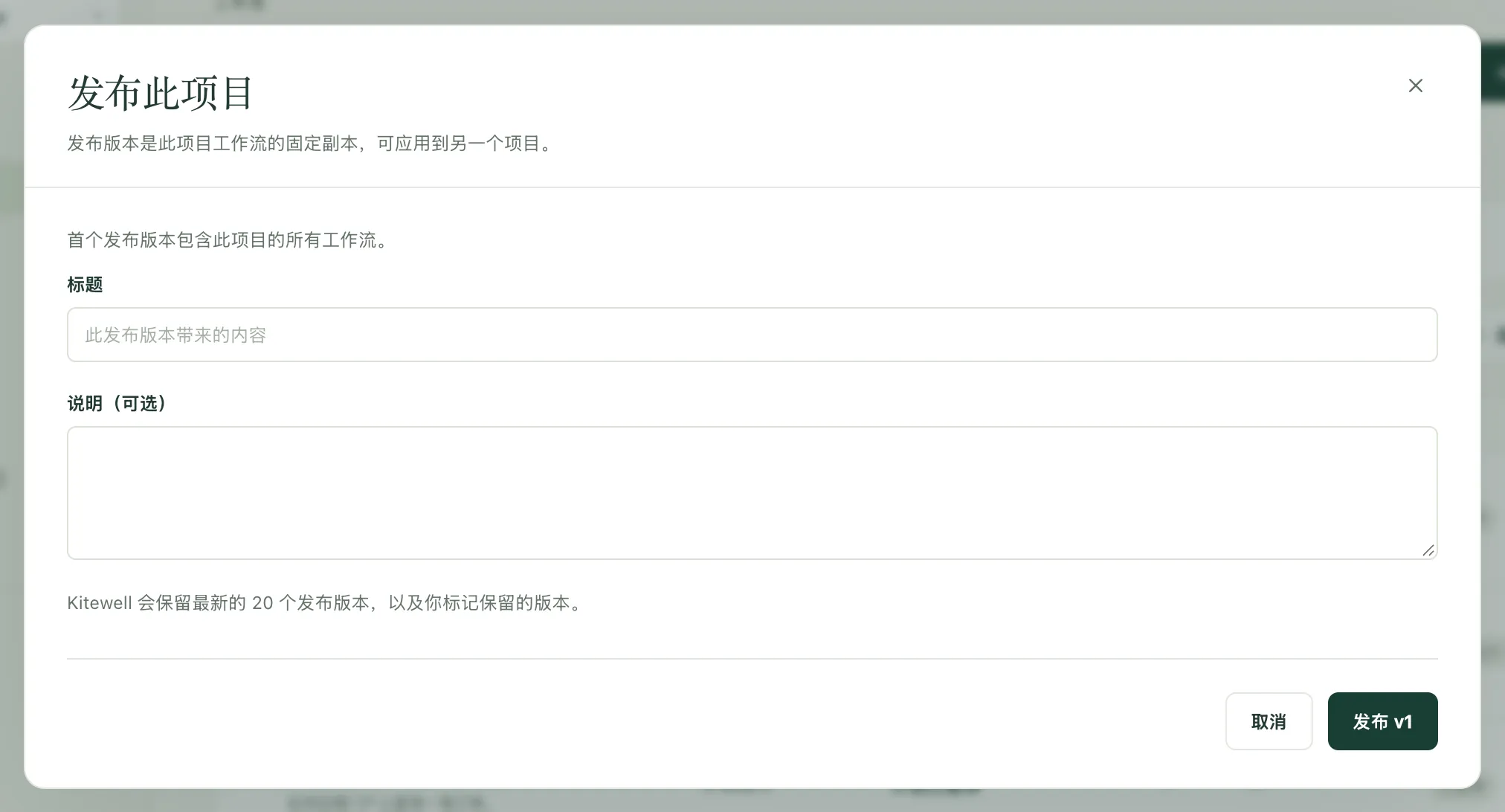This screenshot has width=1505, height=812.
Task: Click the 取消 button
Action: 1269,721
